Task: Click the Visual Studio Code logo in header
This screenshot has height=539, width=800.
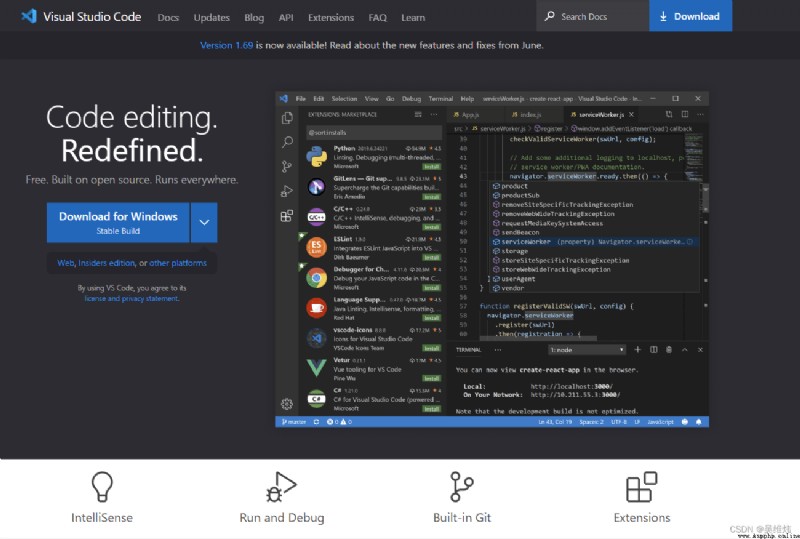Action: pyautogui.click(x=29, y=16)
